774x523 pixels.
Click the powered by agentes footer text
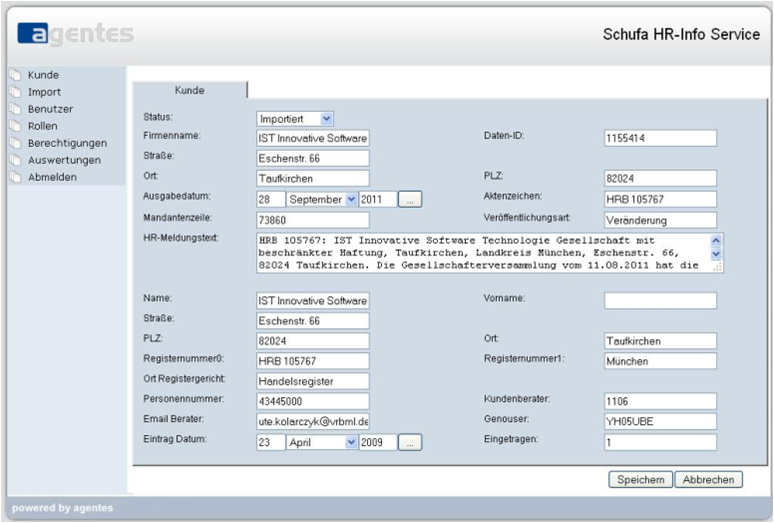pos(63,508)
